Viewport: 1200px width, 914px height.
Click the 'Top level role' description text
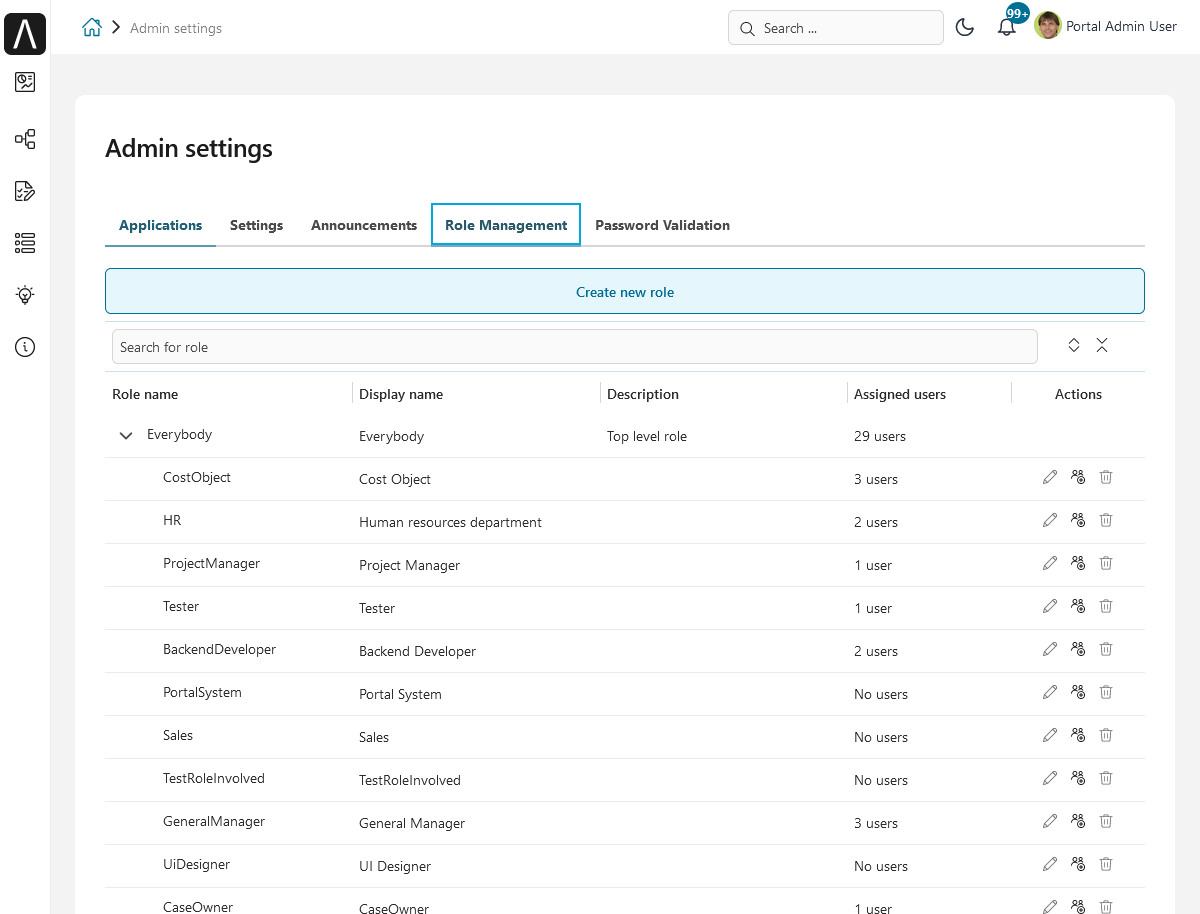pos(647,436)
